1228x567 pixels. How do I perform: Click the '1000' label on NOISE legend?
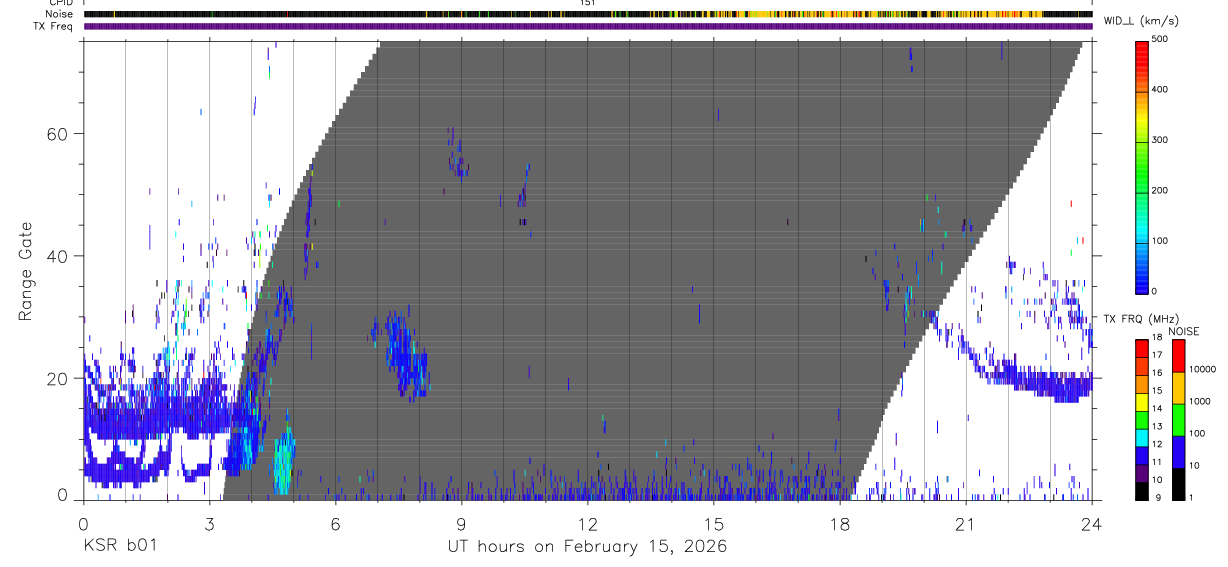1200,402
